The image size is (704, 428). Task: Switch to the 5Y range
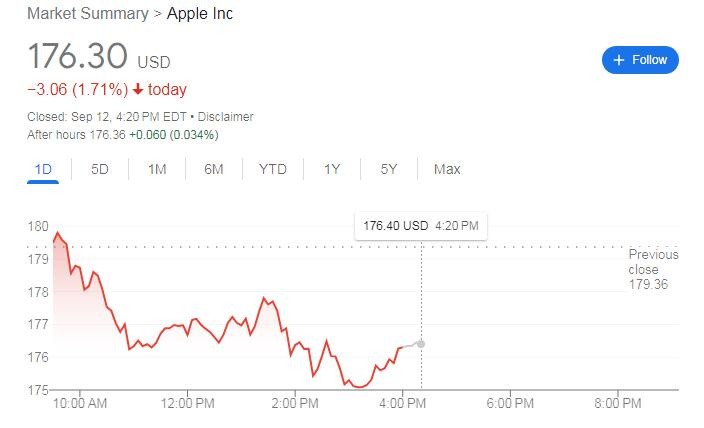pos(389,169)
